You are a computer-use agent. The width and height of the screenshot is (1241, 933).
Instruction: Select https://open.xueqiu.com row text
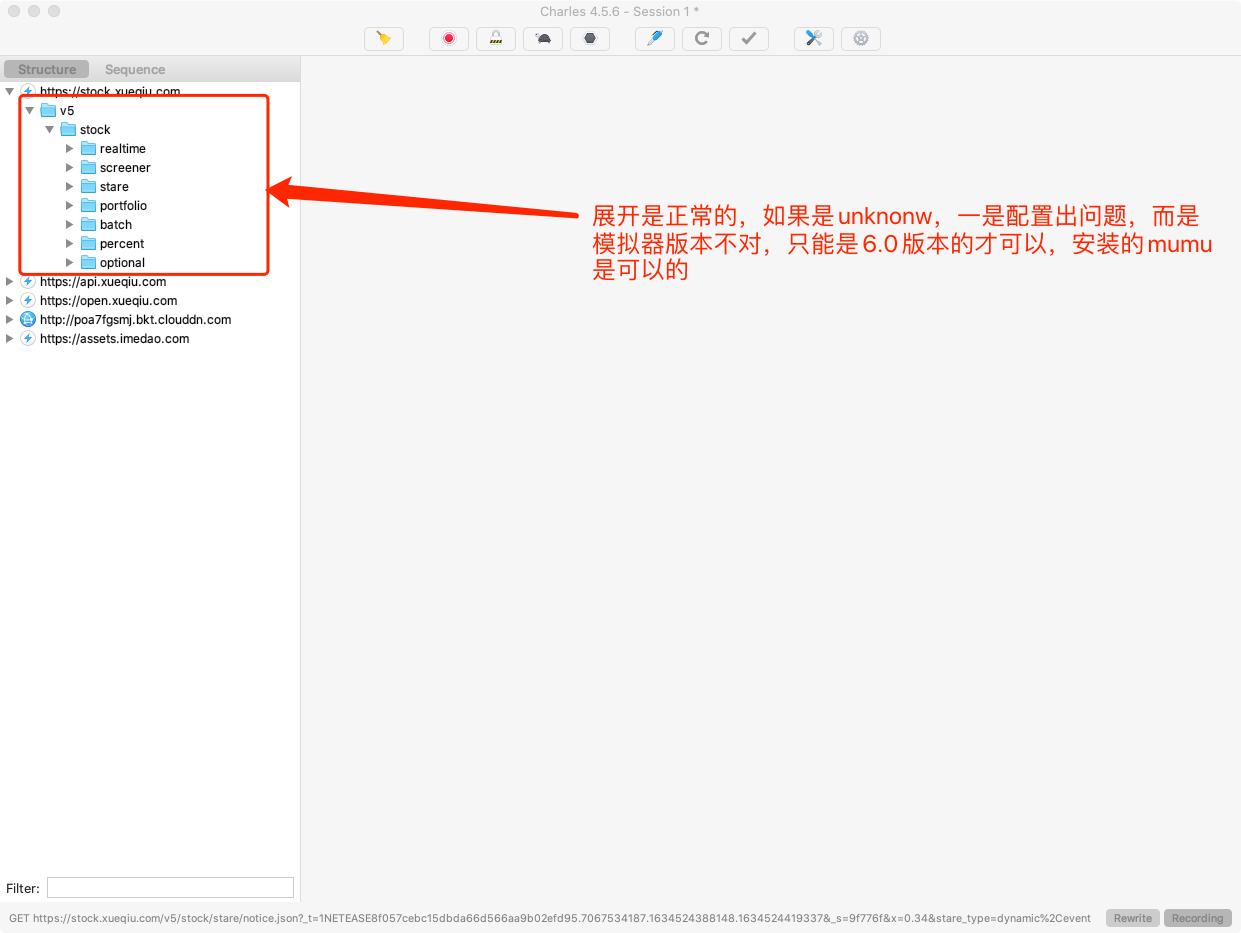(108, 300)
